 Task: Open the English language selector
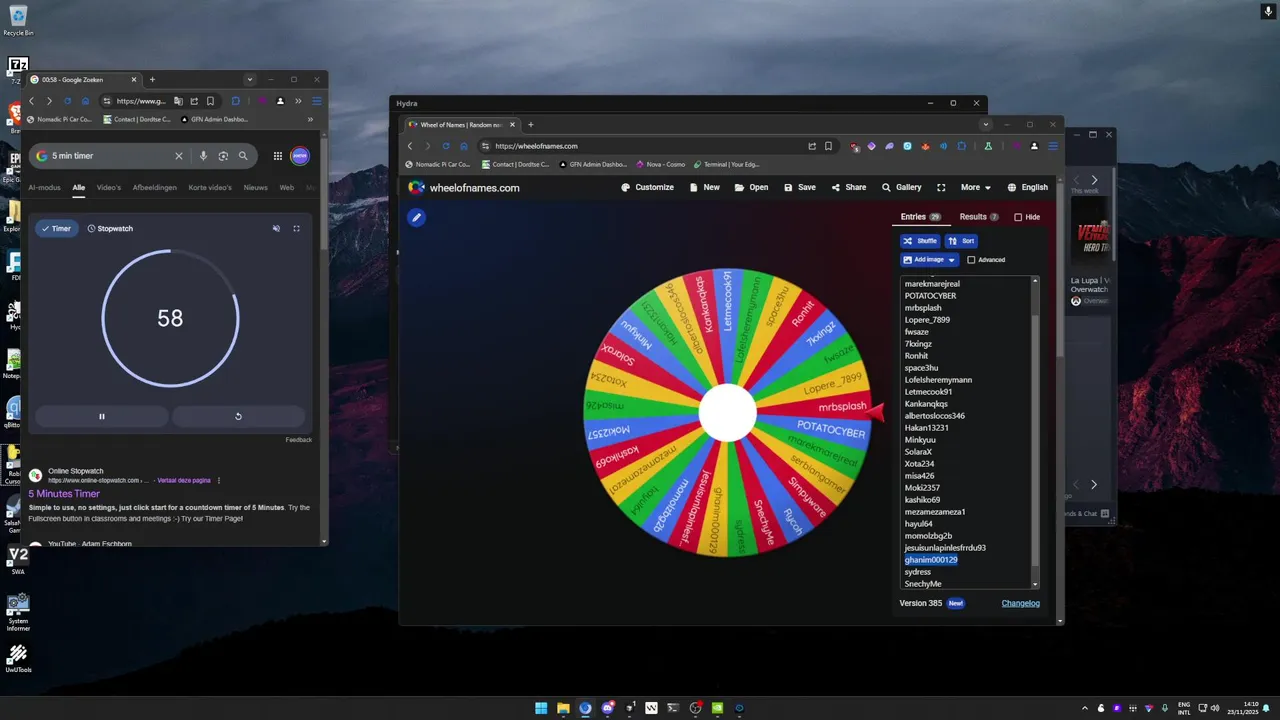[1027, 187]
